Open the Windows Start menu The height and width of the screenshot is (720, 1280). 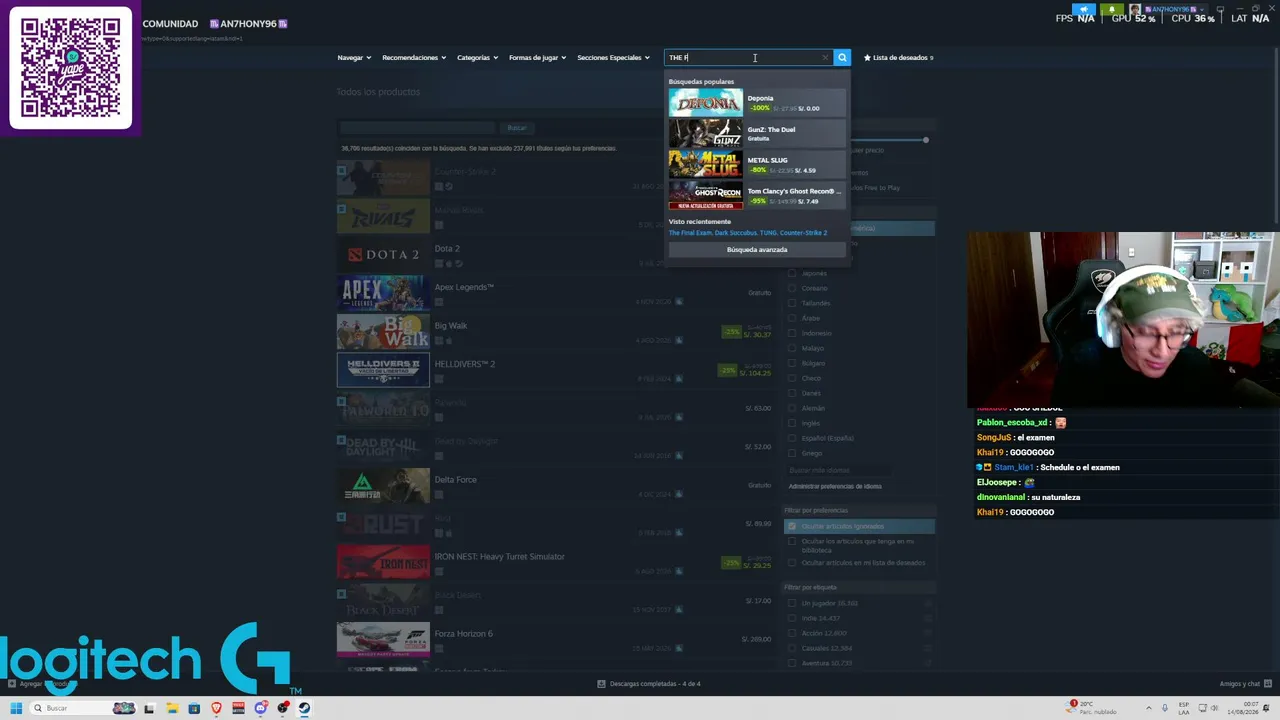click(16, 708)
